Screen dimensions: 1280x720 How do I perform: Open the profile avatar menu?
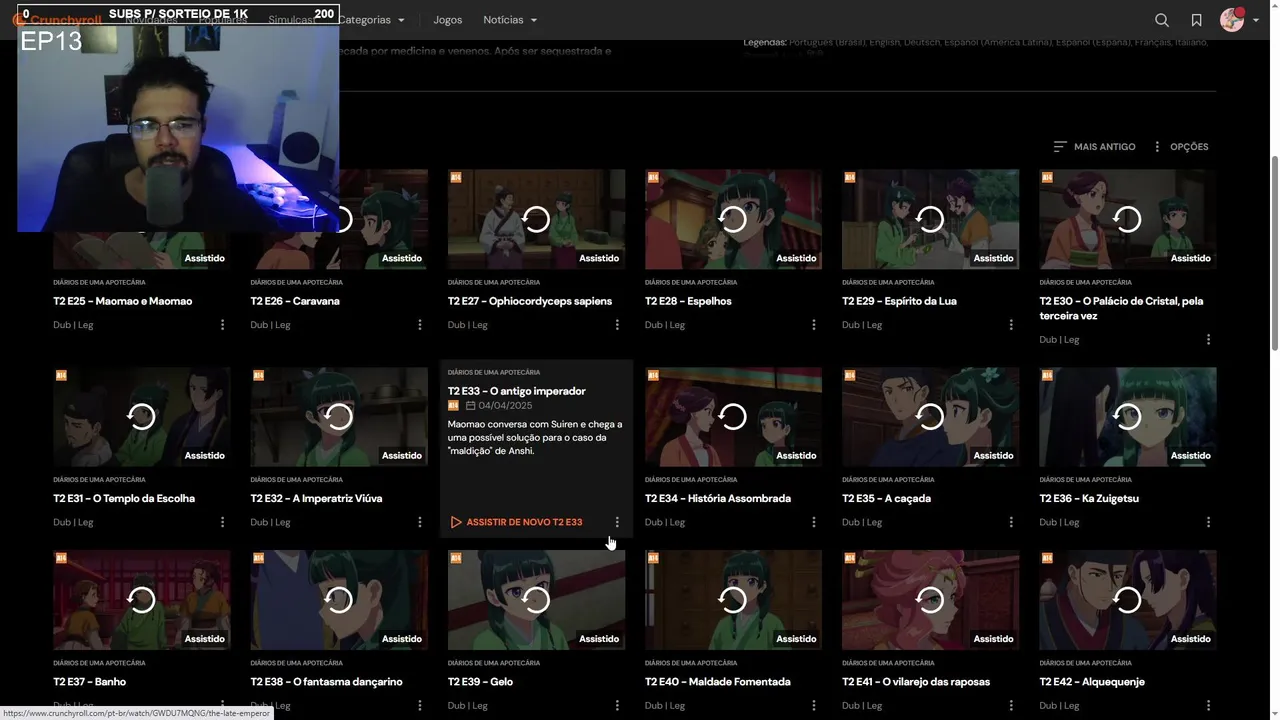[x=1239, y=20]
